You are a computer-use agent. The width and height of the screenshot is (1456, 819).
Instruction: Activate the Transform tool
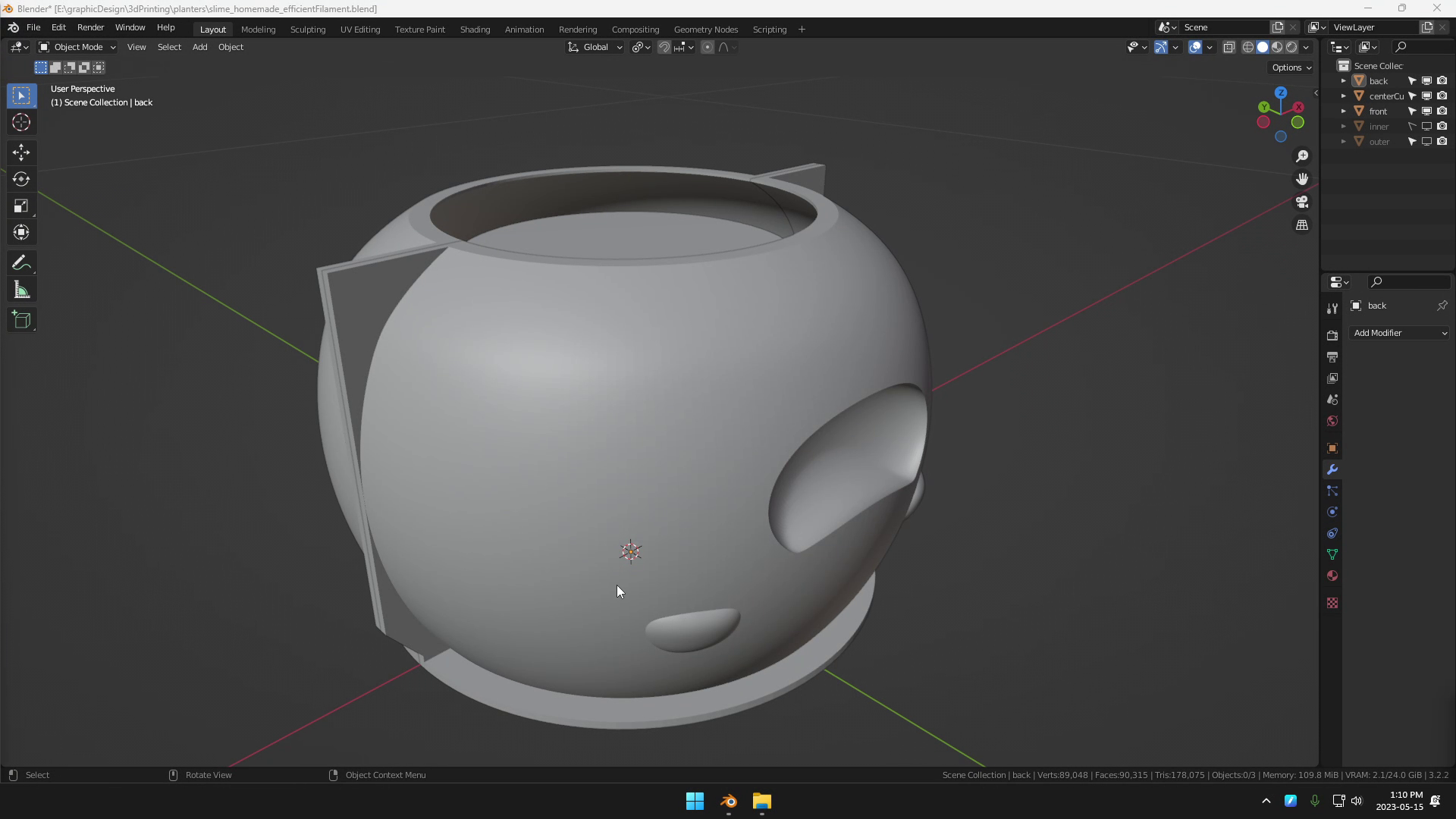click(x=21, y=232)
